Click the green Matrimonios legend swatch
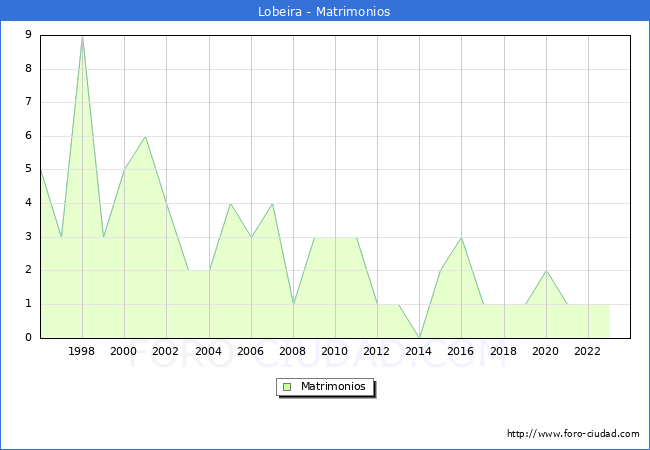 287,386
